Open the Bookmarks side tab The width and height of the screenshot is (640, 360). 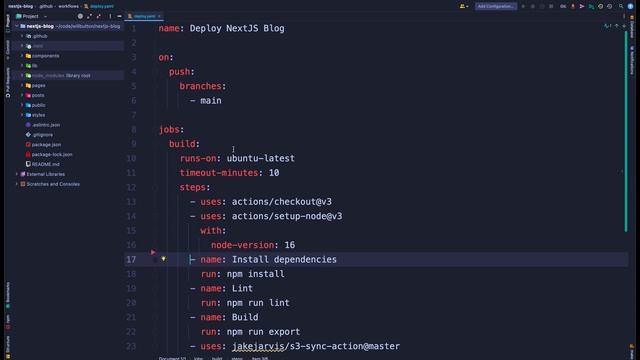coord(7,295)
